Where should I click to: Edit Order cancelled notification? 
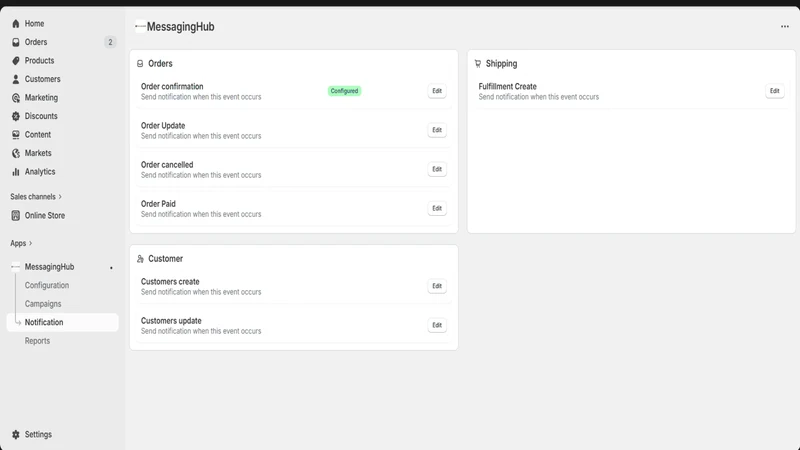(437, 169)
